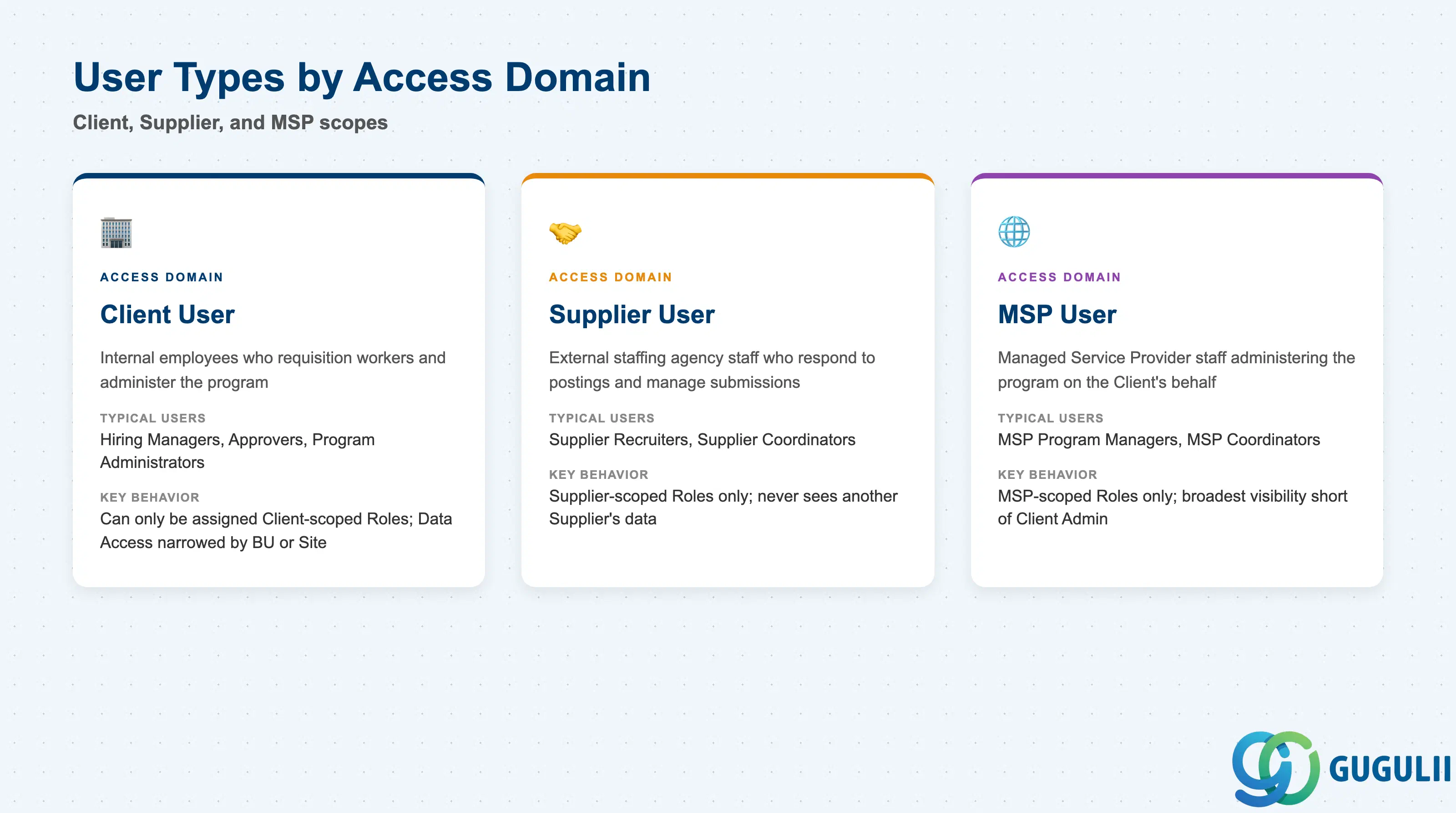Viewport: 1456px width, 813px height.
Task: Click 'MSP-scoped Roles only' behavior text
Action: pyautogui.click(x=1172, y=508)
